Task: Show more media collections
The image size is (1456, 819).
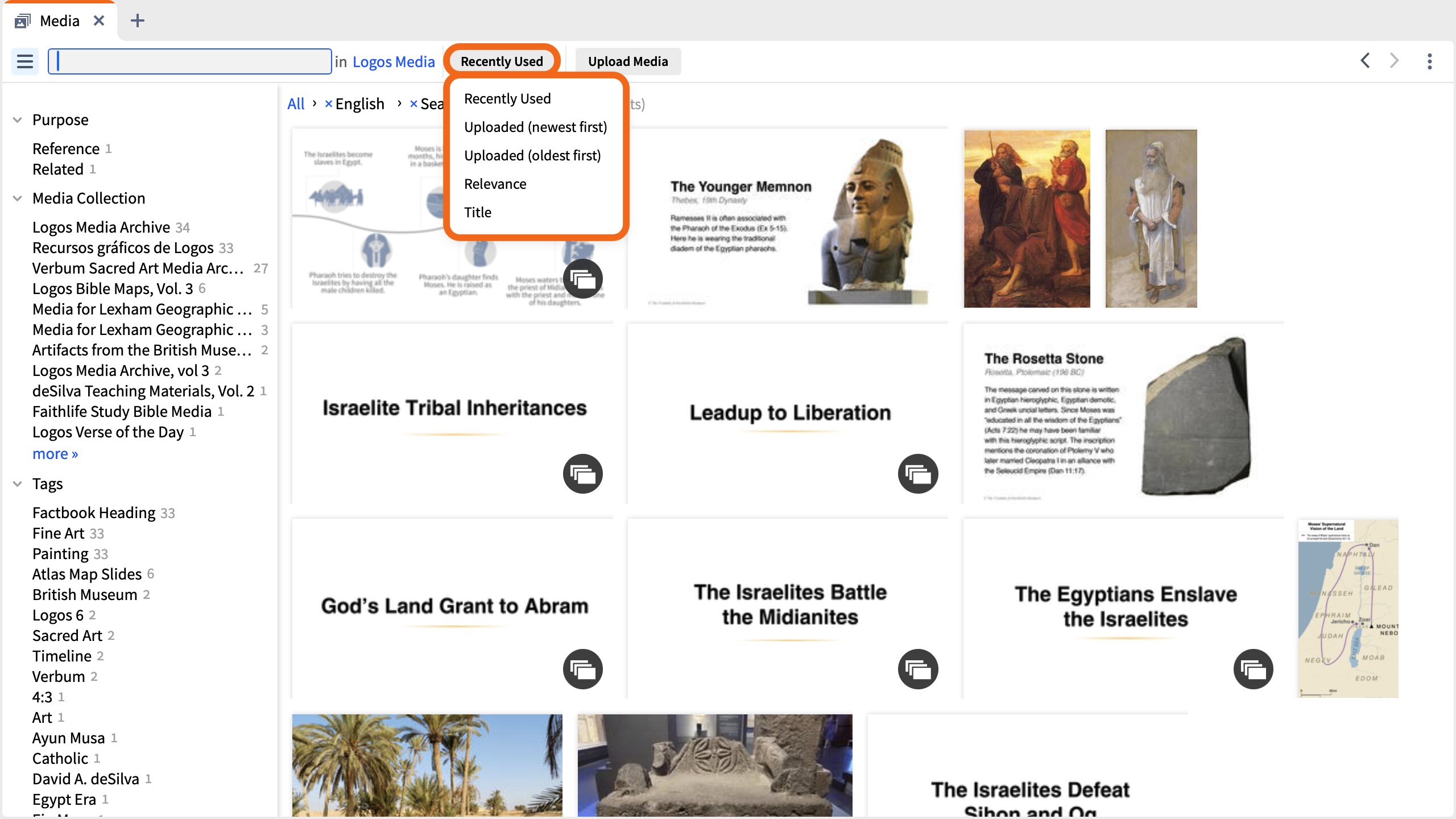Action: (x=55, y=454)
